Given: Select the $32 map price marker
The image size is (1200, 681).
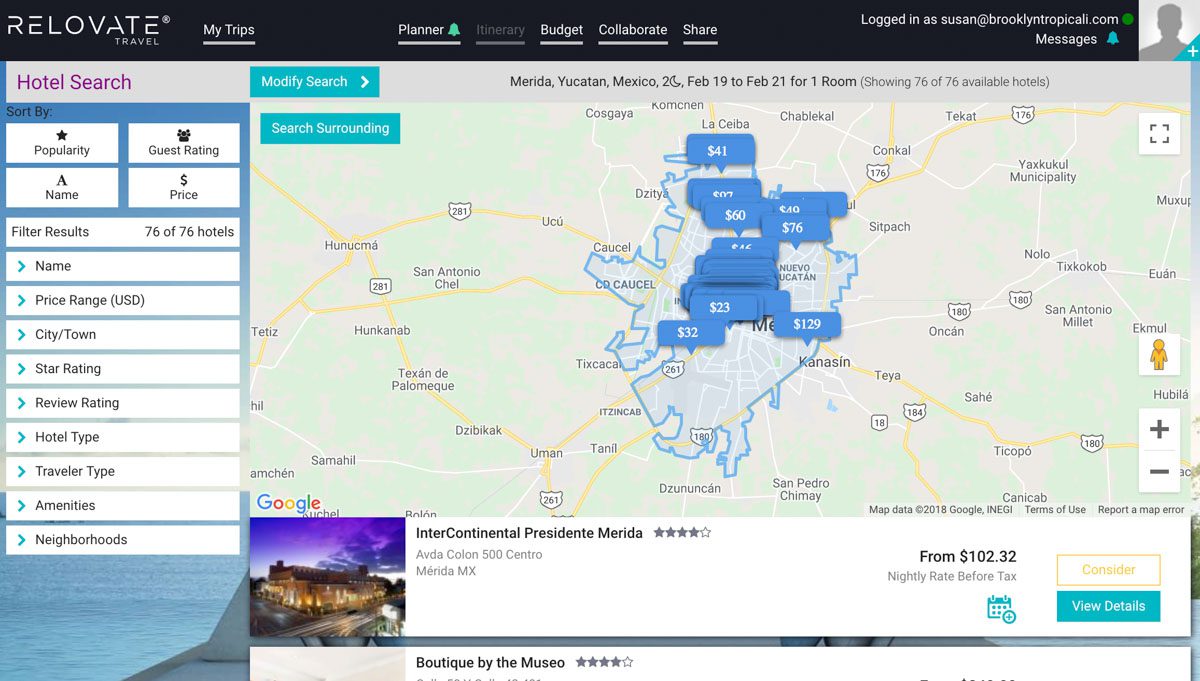Looking at the screenshot, I should pos(688,333).
